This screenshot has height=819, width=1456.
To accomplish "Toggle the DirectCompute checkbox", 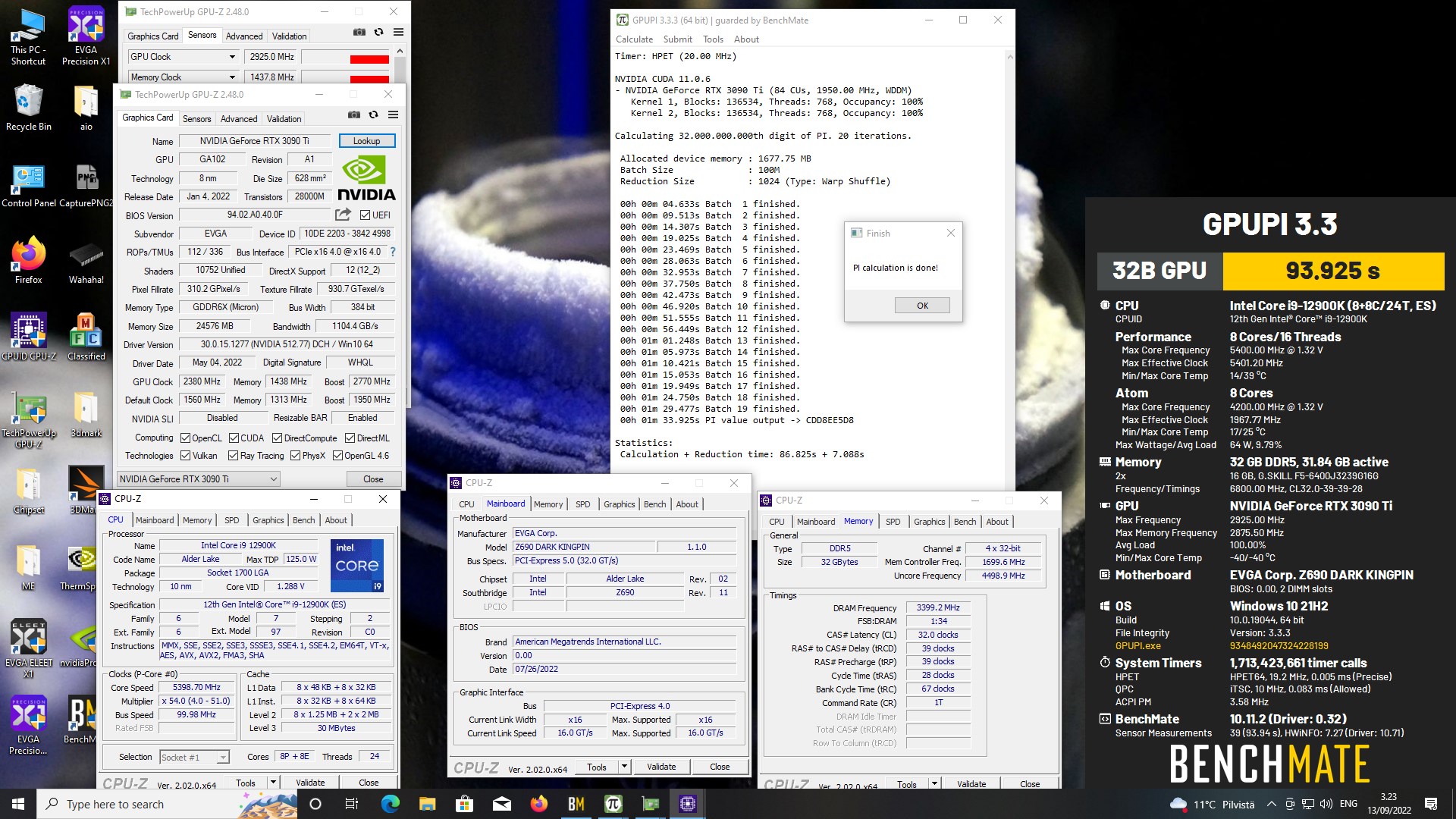I will coord(277,438).
